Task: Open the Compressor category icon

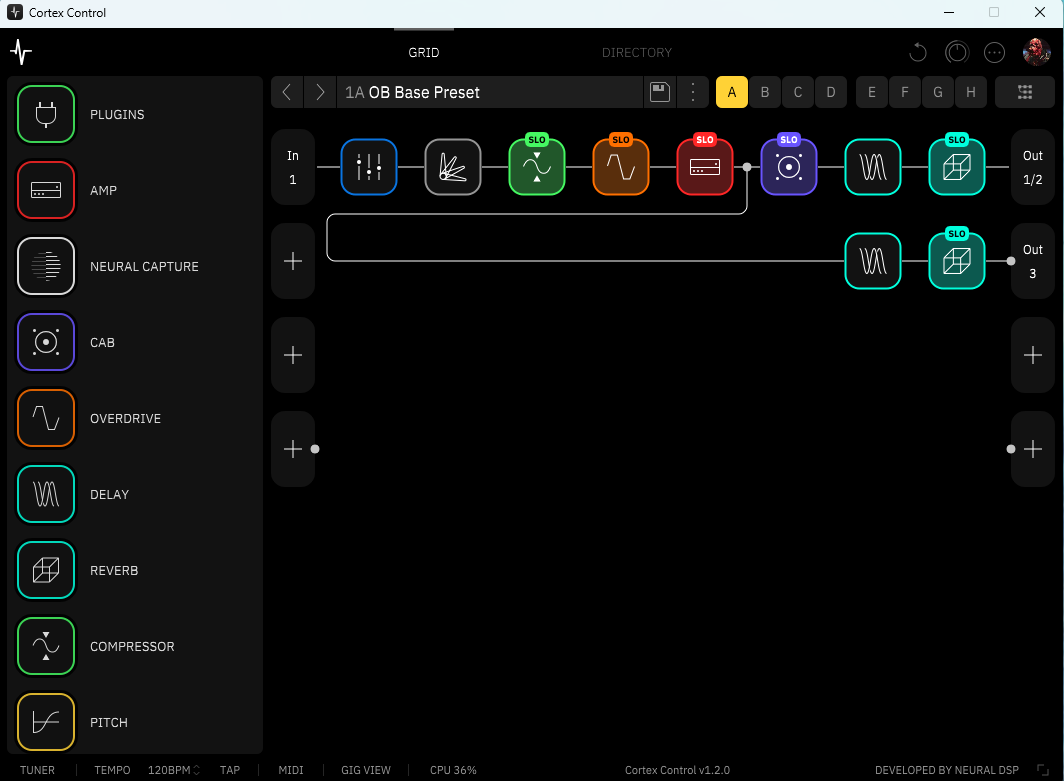Action: 45,646
